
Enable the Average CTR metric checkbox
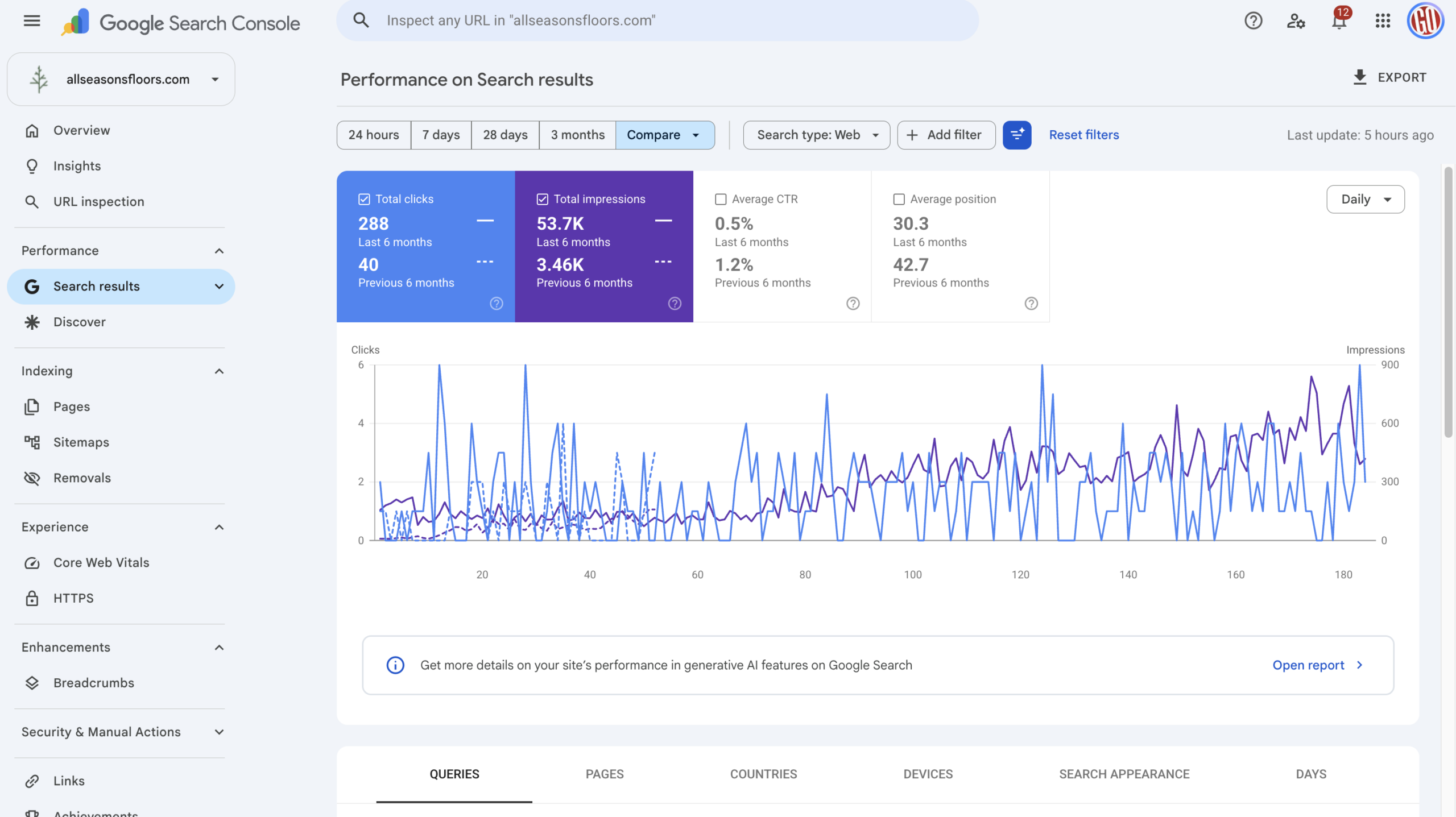[x=721, y=199]
